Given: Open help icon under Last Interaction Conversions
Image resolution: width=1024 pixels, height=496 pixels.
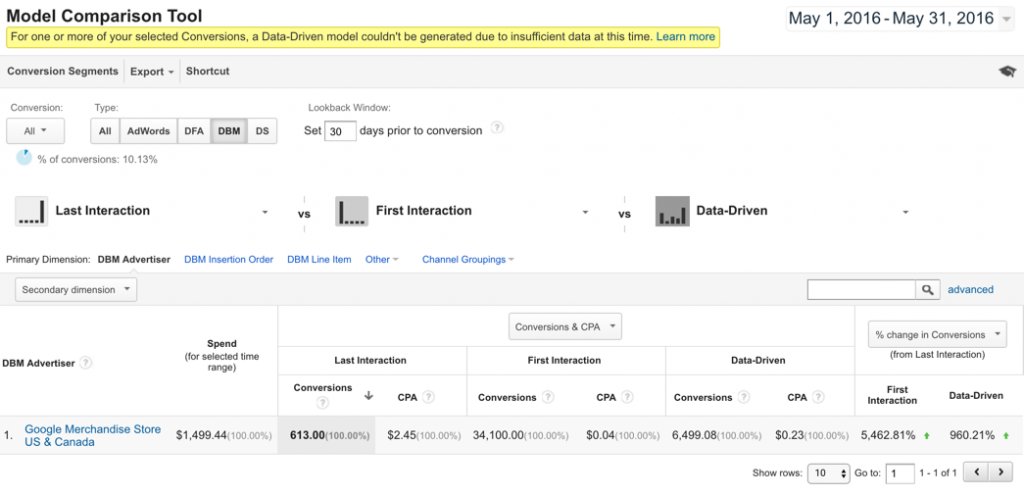Looking at the screenshot, I should [322, 403].
